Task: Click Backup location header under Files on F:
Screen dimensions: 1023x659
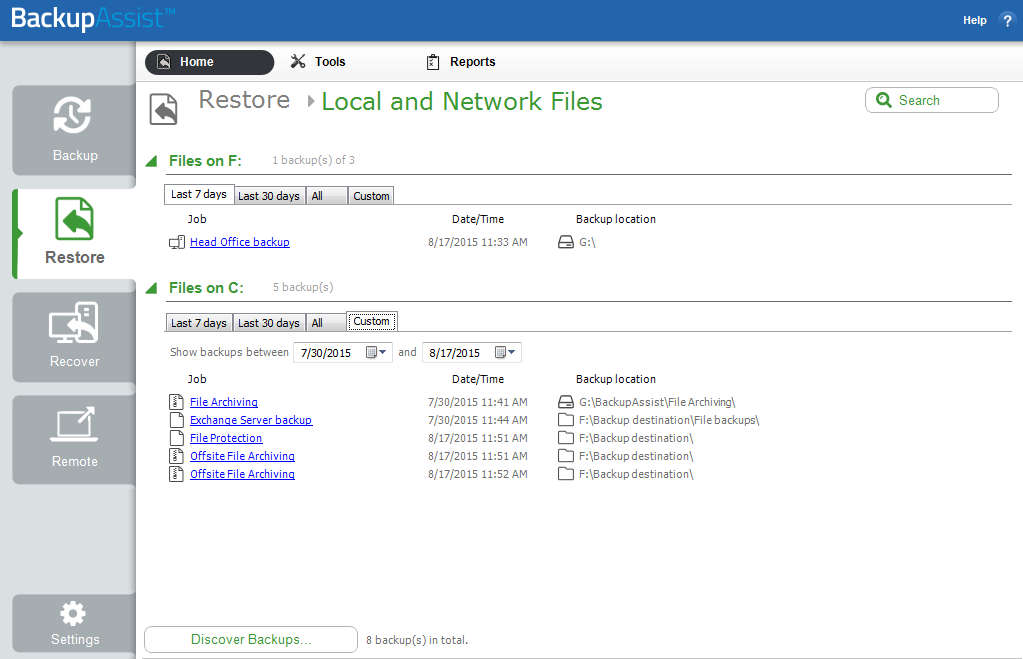Action: coord(615,219)
